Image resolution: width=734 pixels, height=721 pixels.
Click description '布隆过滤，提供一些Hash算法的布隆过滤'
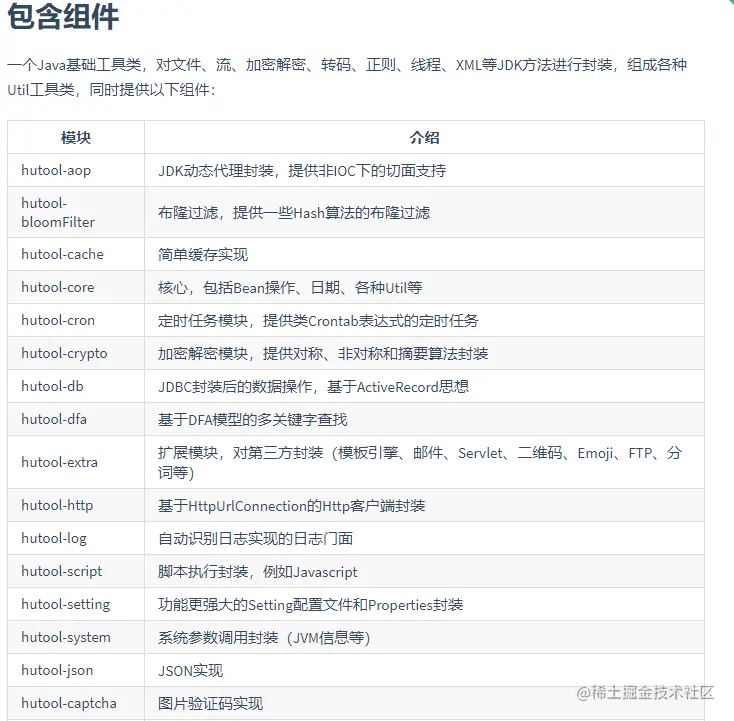click(294, 213)
